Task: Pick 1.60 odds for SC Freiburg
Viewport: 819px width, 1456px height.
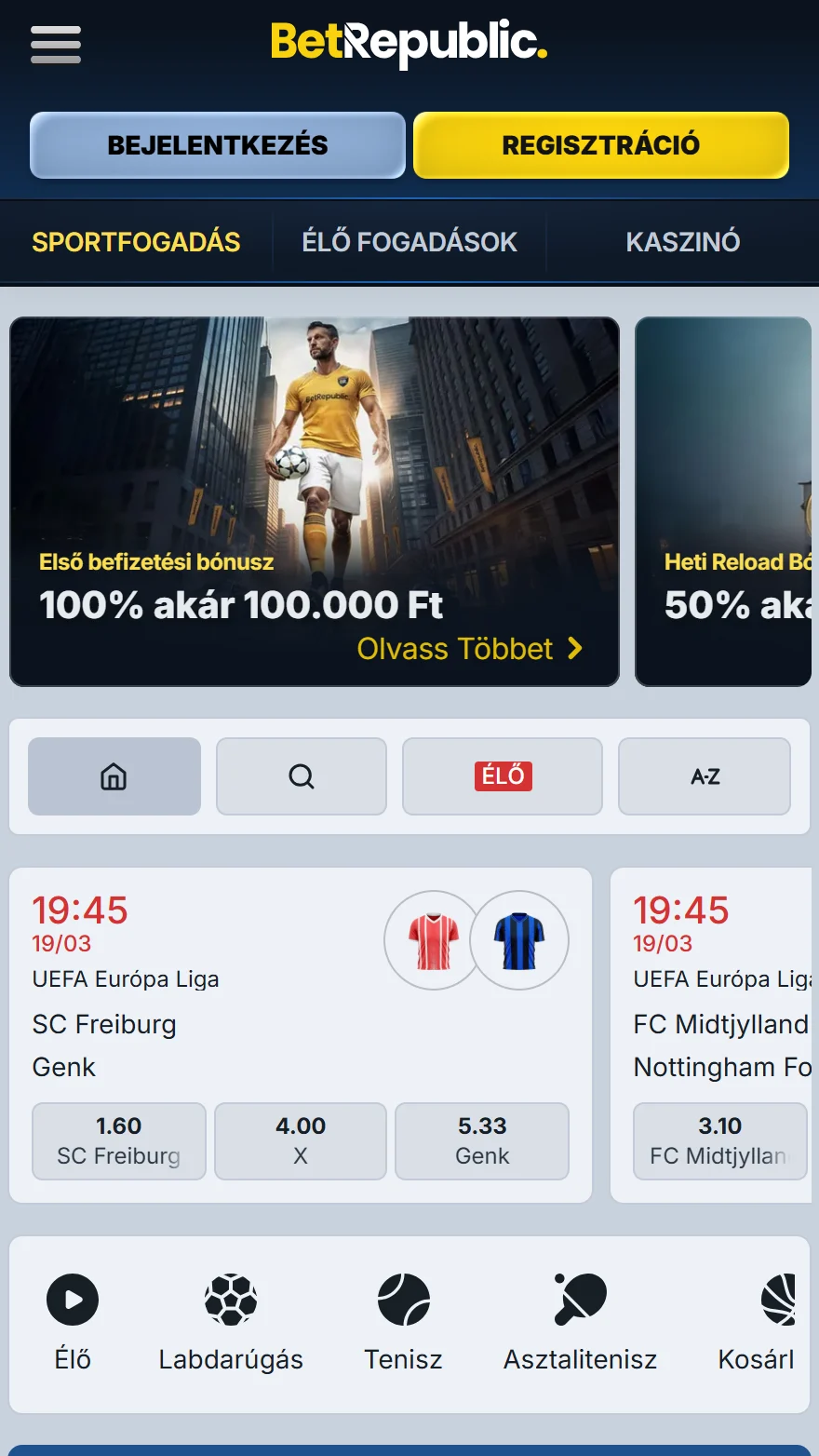Action: coord(119,1141)
